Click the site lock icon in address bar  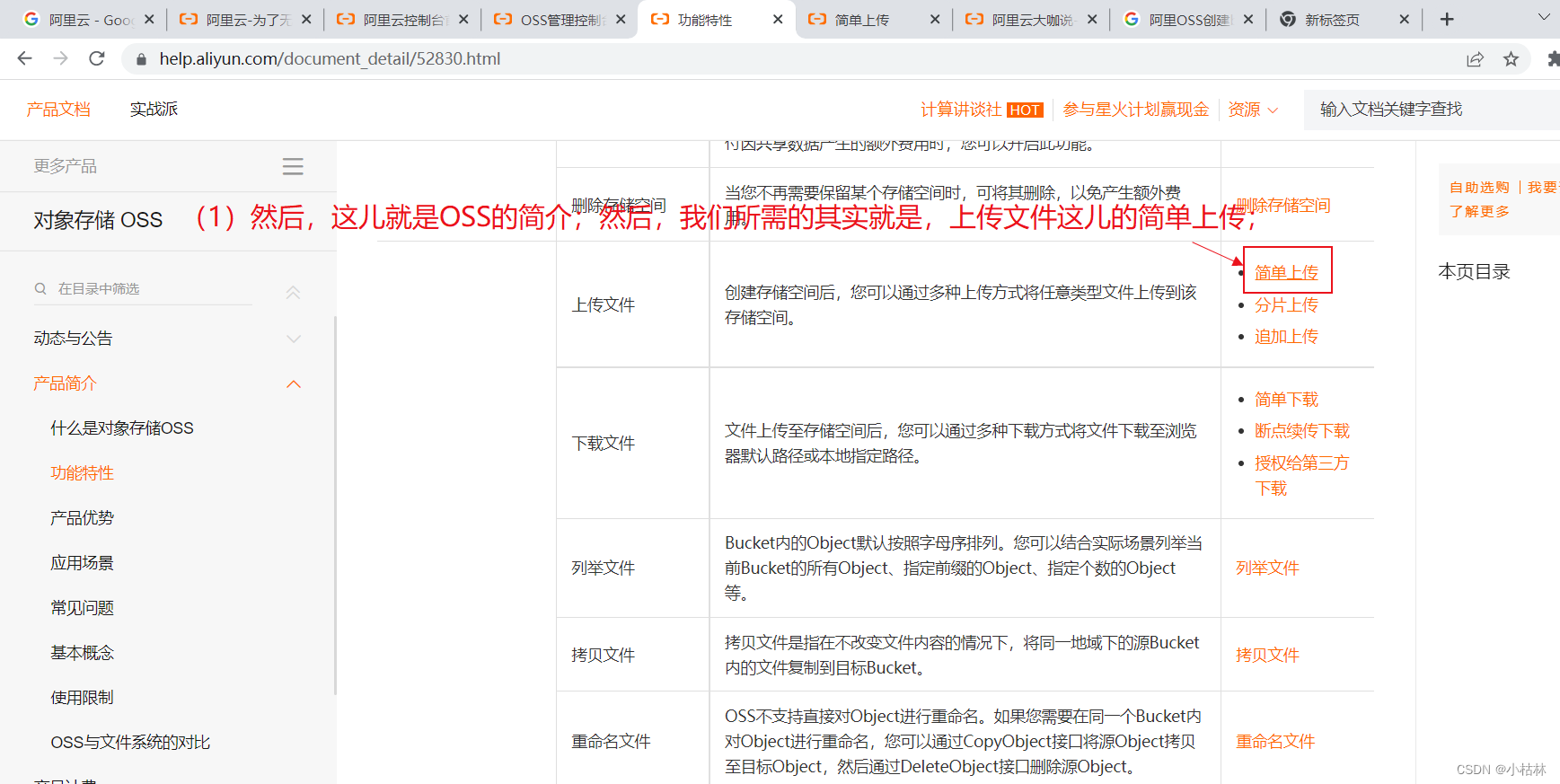pyautogui.click(x=140, y=59)
